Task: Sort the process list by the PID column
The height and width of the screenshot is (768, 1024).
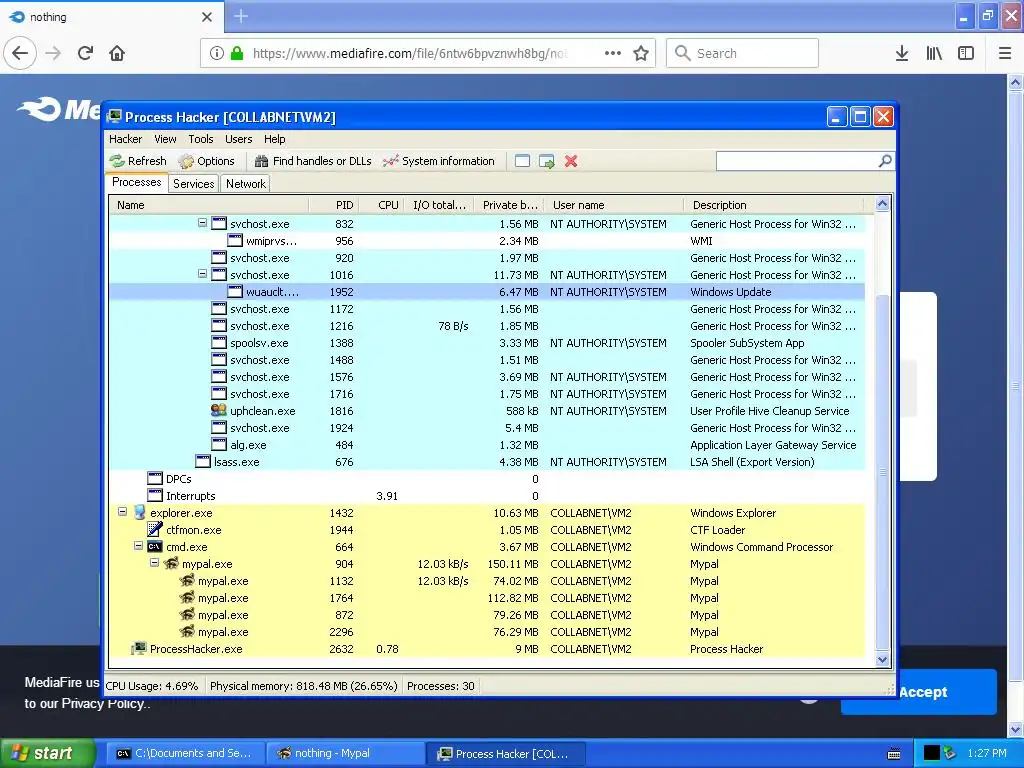Action: click(x=334, y=205)
